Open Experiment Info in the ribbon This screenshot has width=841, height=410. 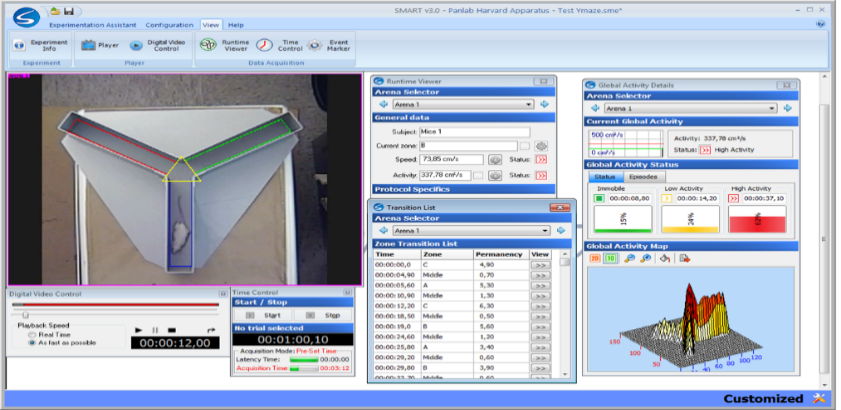[x=19, y=45]
